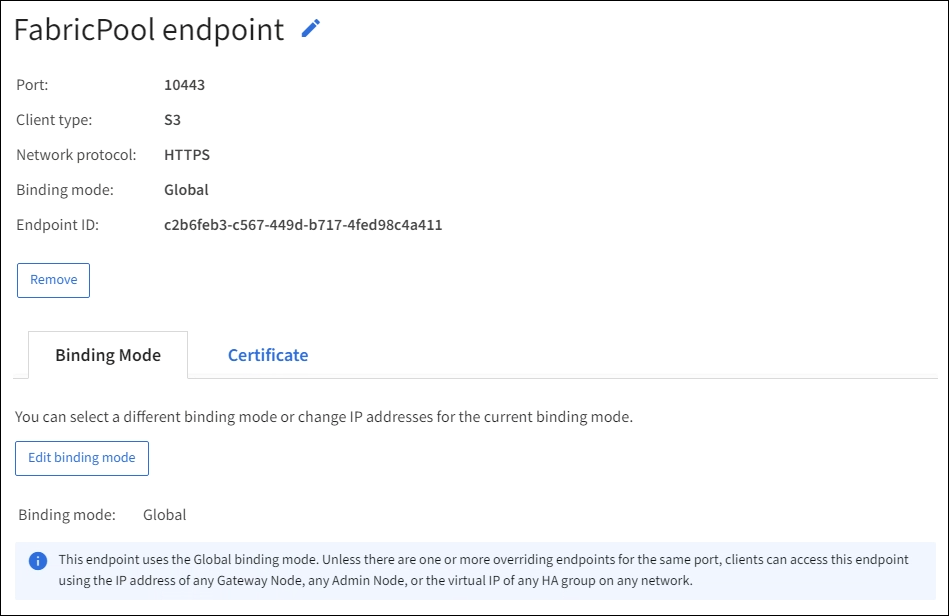Click the FabricPool endpoint heading

click(149, 30)
